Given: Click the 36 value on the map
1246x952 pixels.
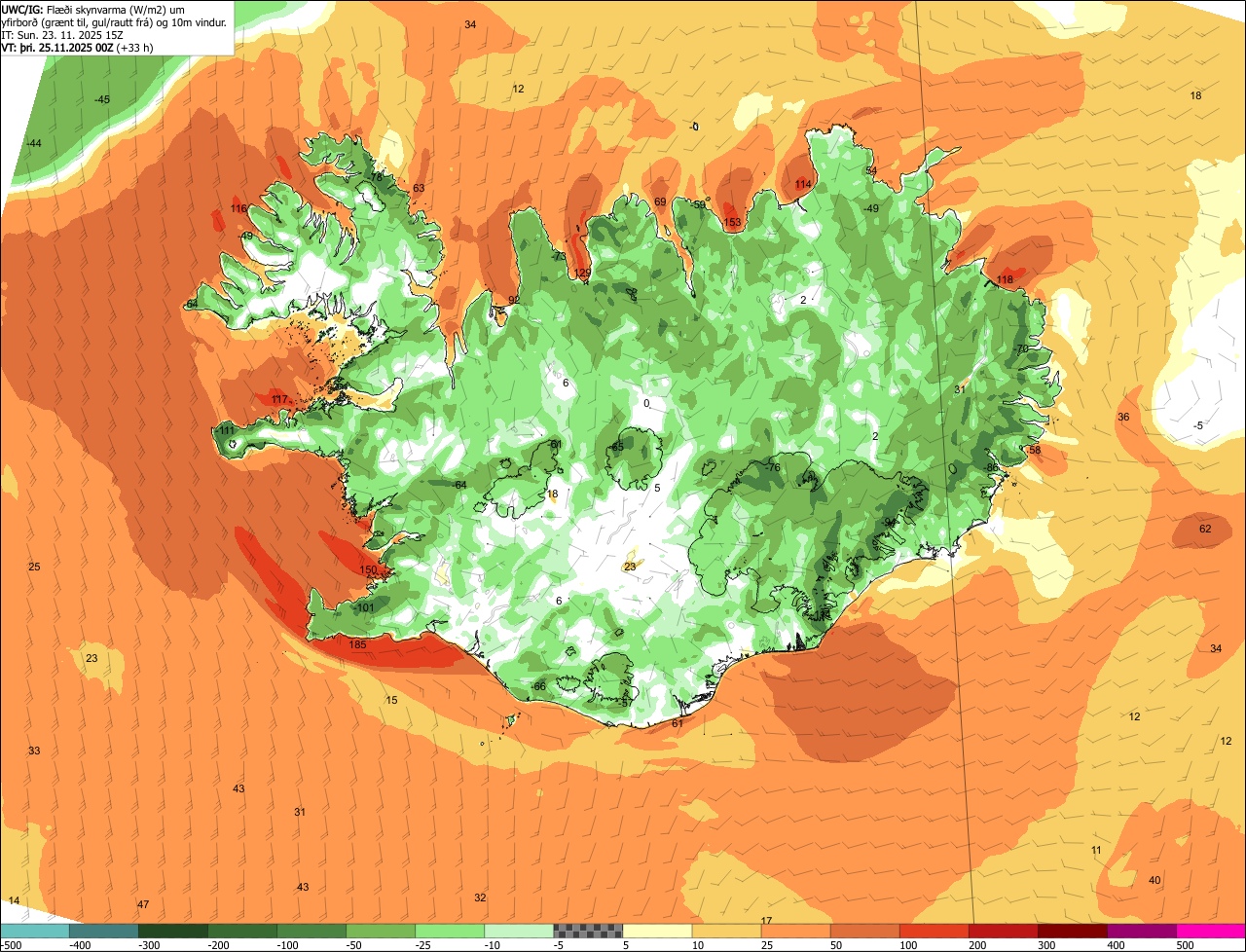Looking at the screenshot, I should (x=1123, y=417).
